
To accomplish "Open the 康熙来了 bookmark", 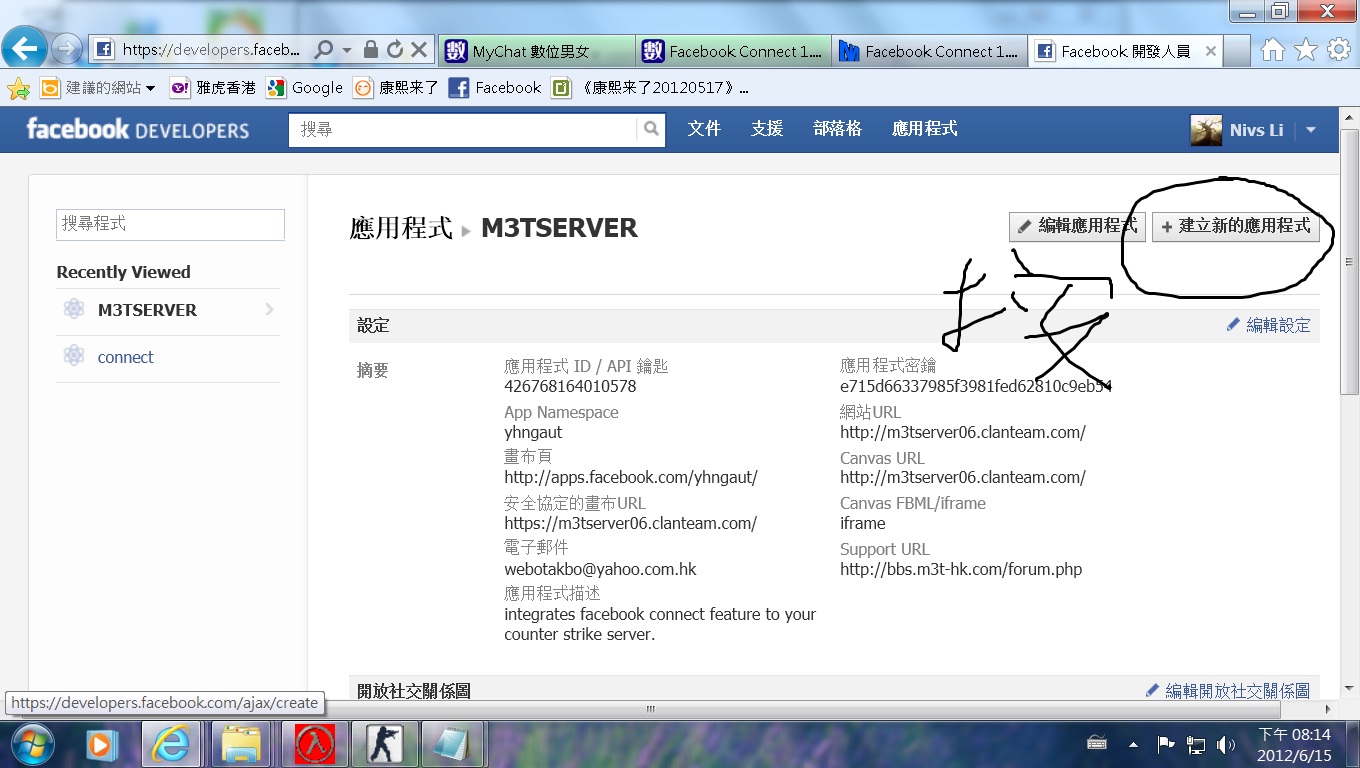I will (396, 88).
